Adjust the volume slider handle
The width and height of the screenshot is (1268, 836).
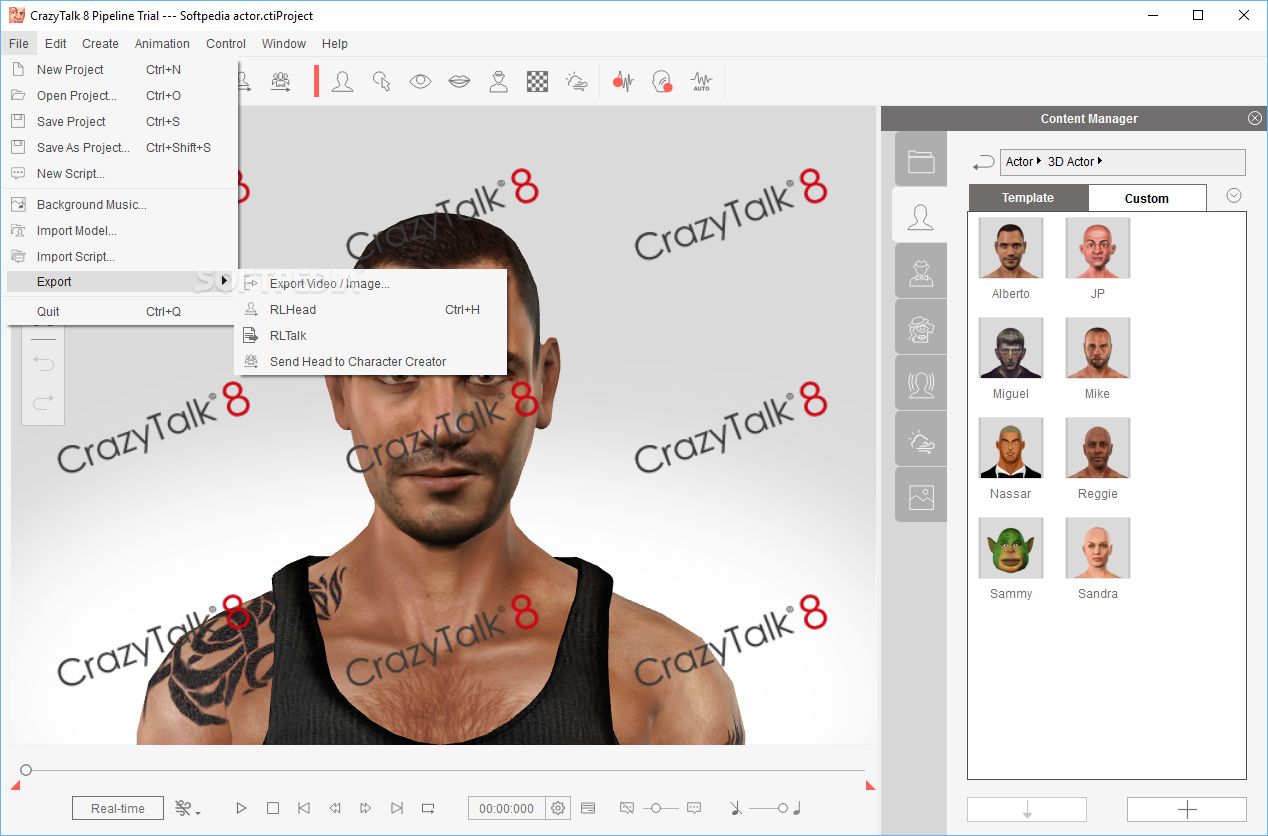coord(783,808)
